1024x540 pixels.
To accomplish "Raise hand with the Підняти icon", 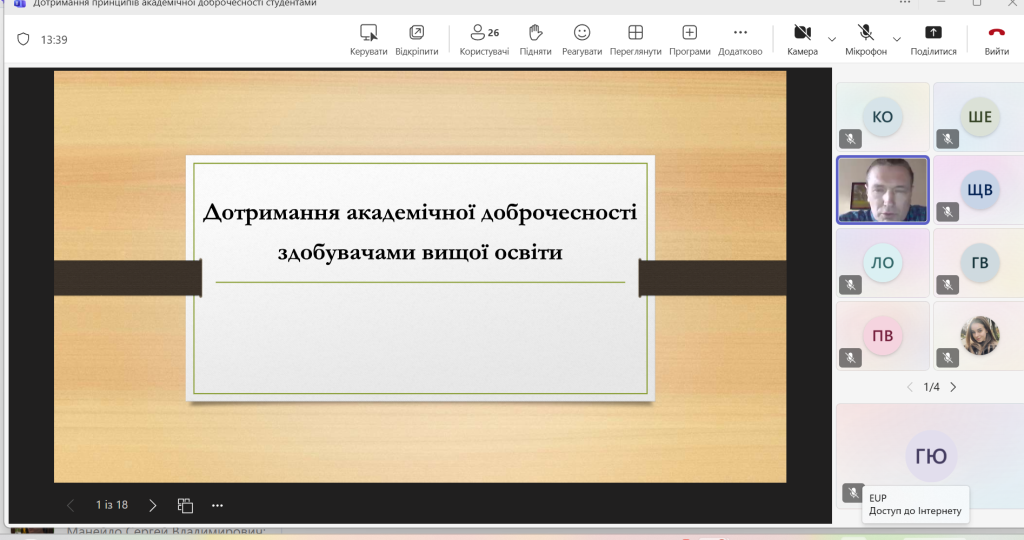I will coord(535,33).
